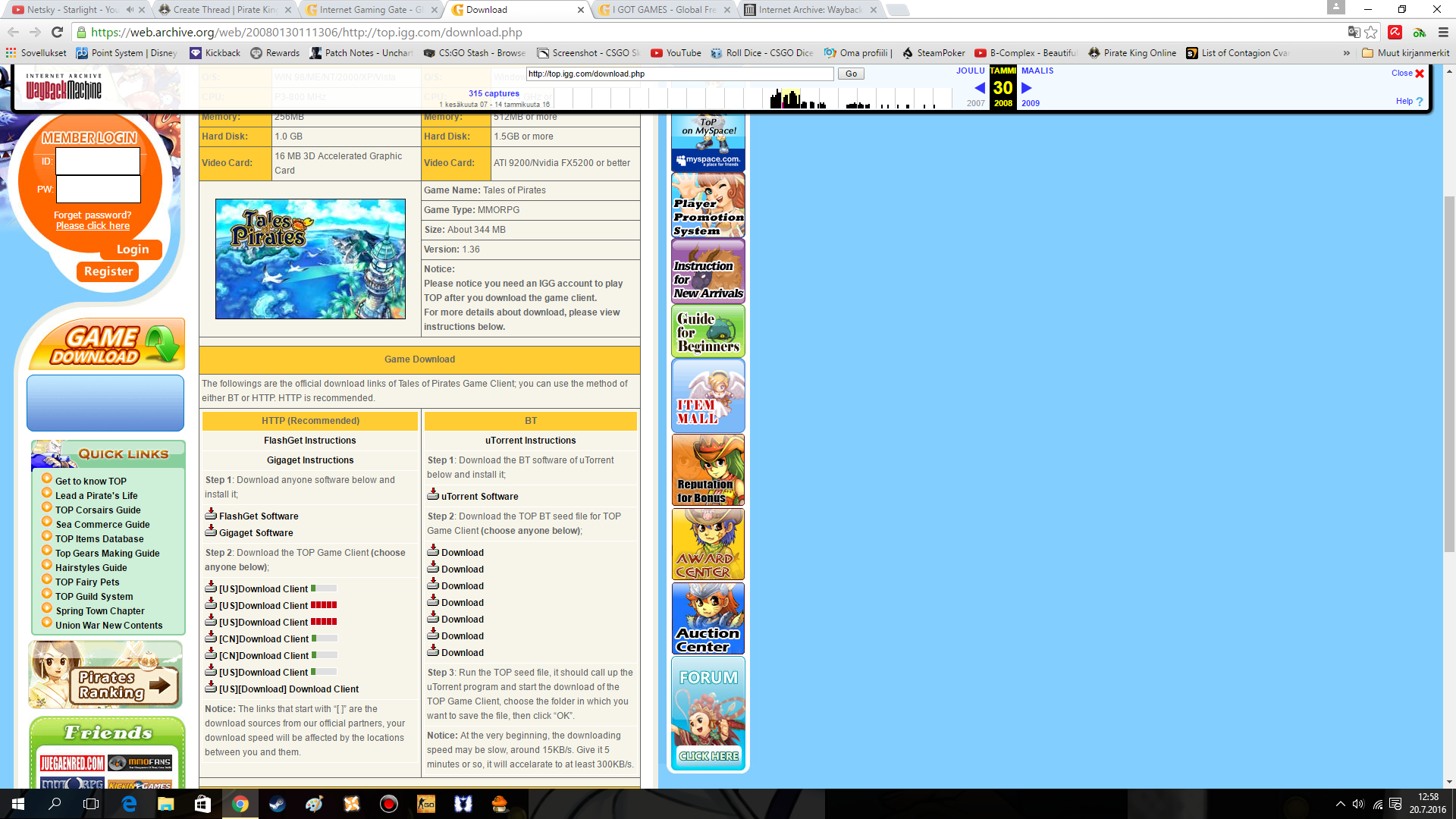Open the SteamPoker bookmark
The image size is (1456, 819).
pyautogui.click(x=934, y=53)
